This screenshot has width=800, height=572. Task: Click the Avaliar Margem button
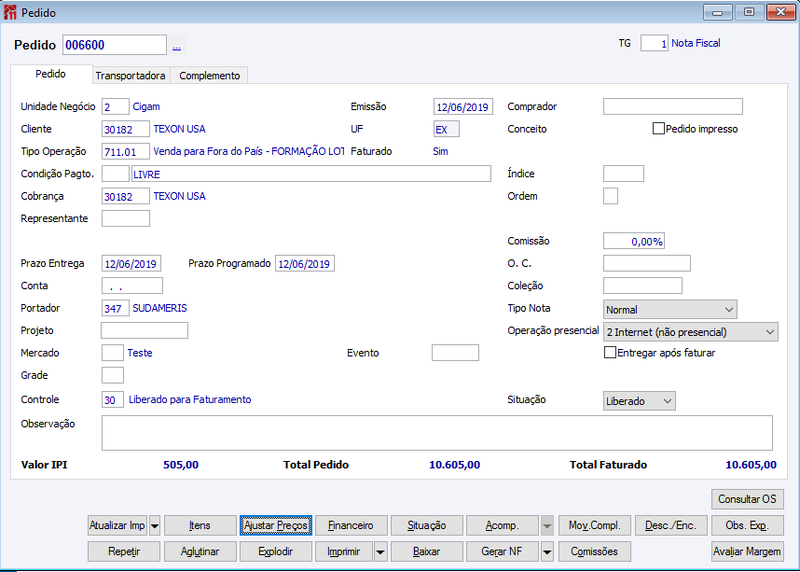[x=747, y=552]
